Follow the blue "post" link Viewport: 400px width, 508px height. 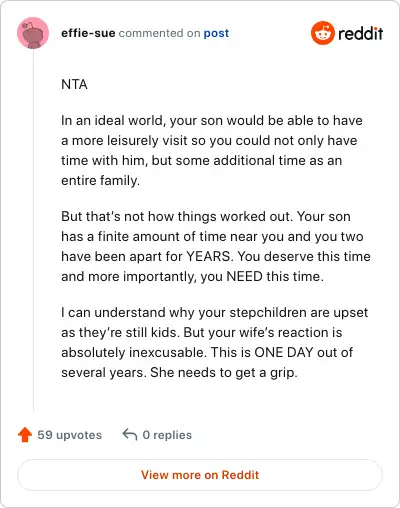[x=216, y=33]
